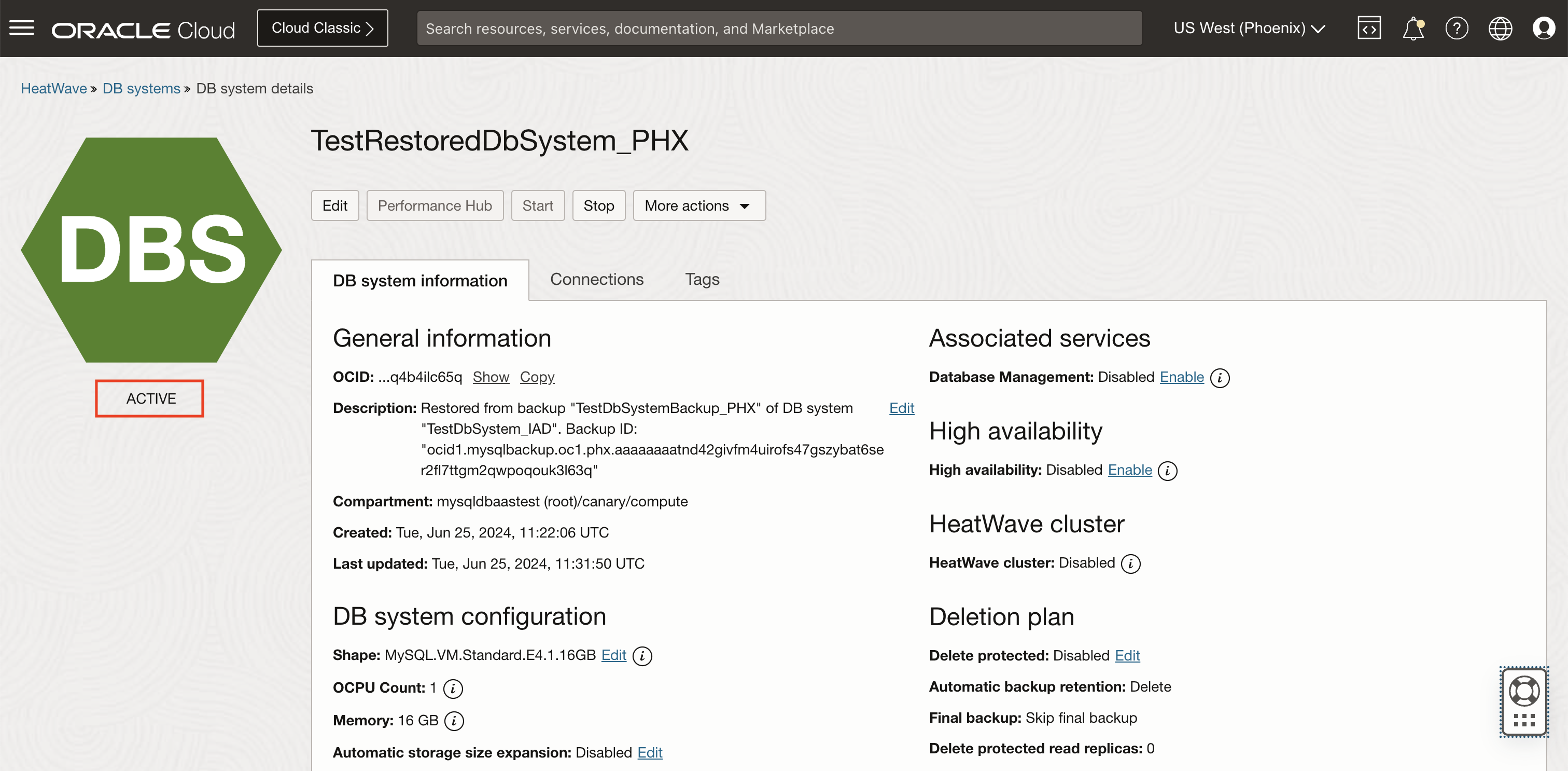Click the resources search field

point(779,28)
